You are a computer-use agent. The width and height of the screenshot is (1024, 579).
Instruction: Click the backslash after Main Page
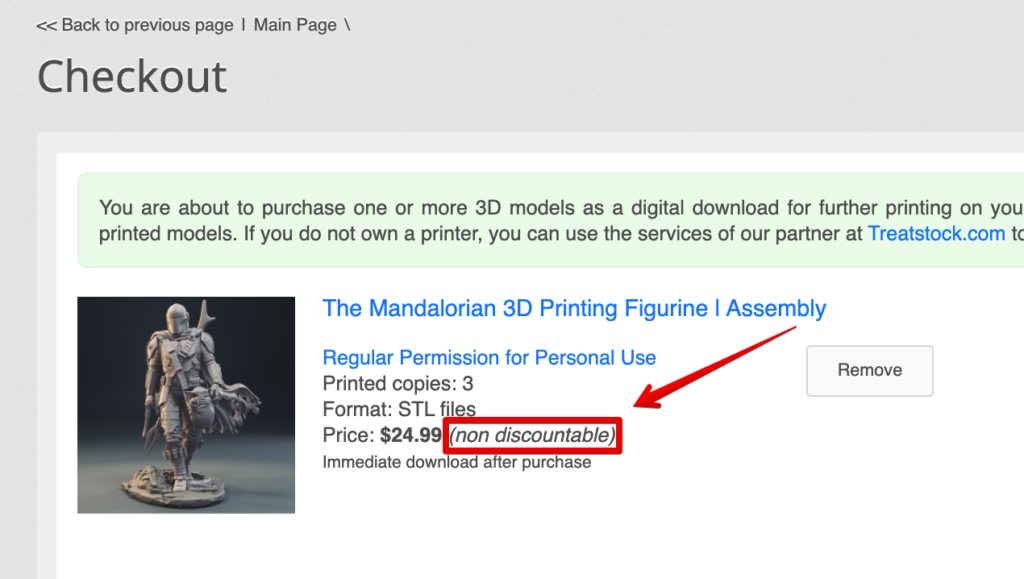347,25
